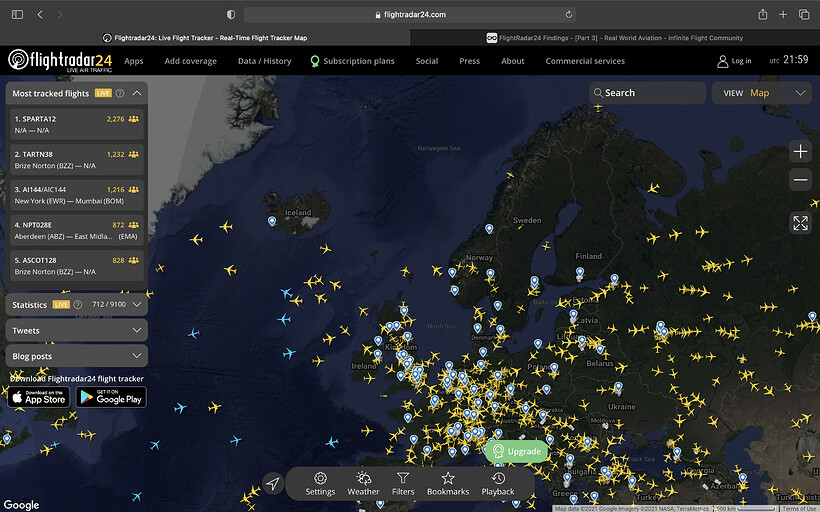Click the Google logo on map
The image size is (820, 512).
21,505
